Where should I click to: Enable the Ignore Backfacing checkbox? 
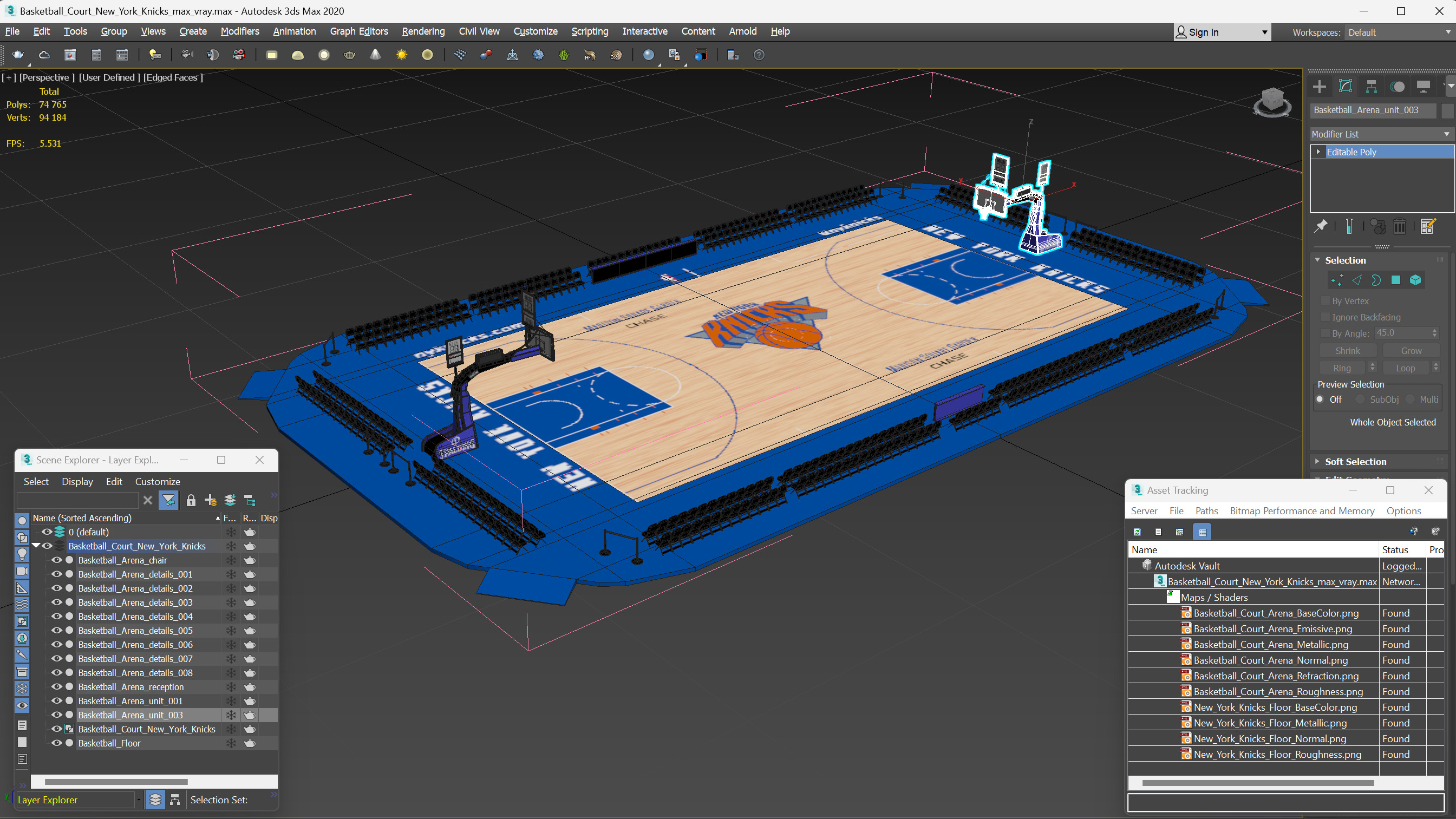1325,317
